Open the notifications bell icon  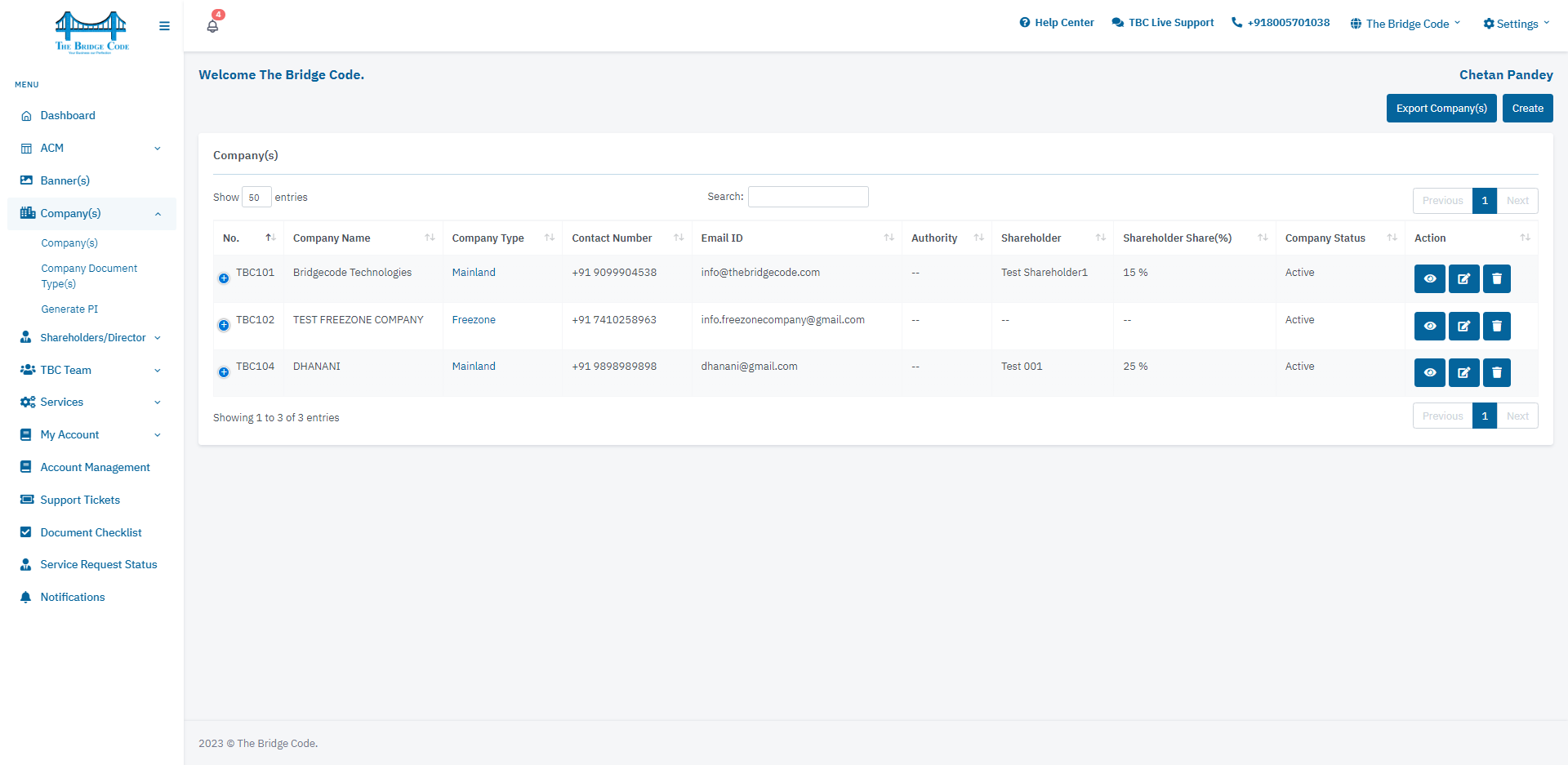pyautogui.click(x=212, y=25)
